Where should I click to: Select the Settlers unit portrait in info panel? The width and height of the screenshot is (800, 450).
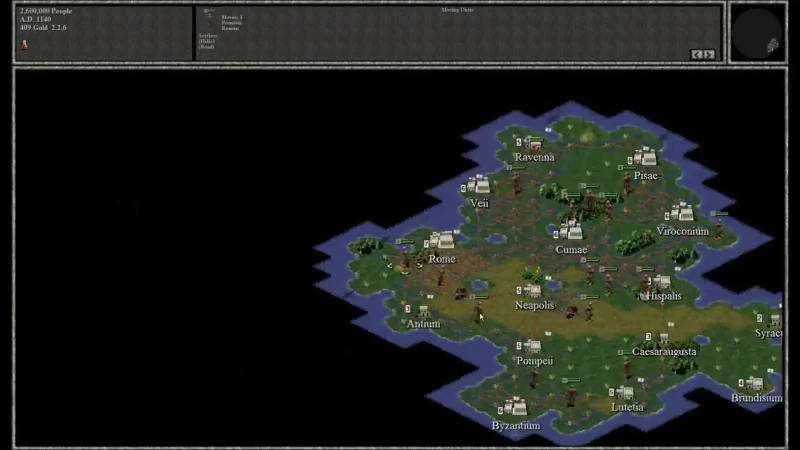click(x=209, y=20)
